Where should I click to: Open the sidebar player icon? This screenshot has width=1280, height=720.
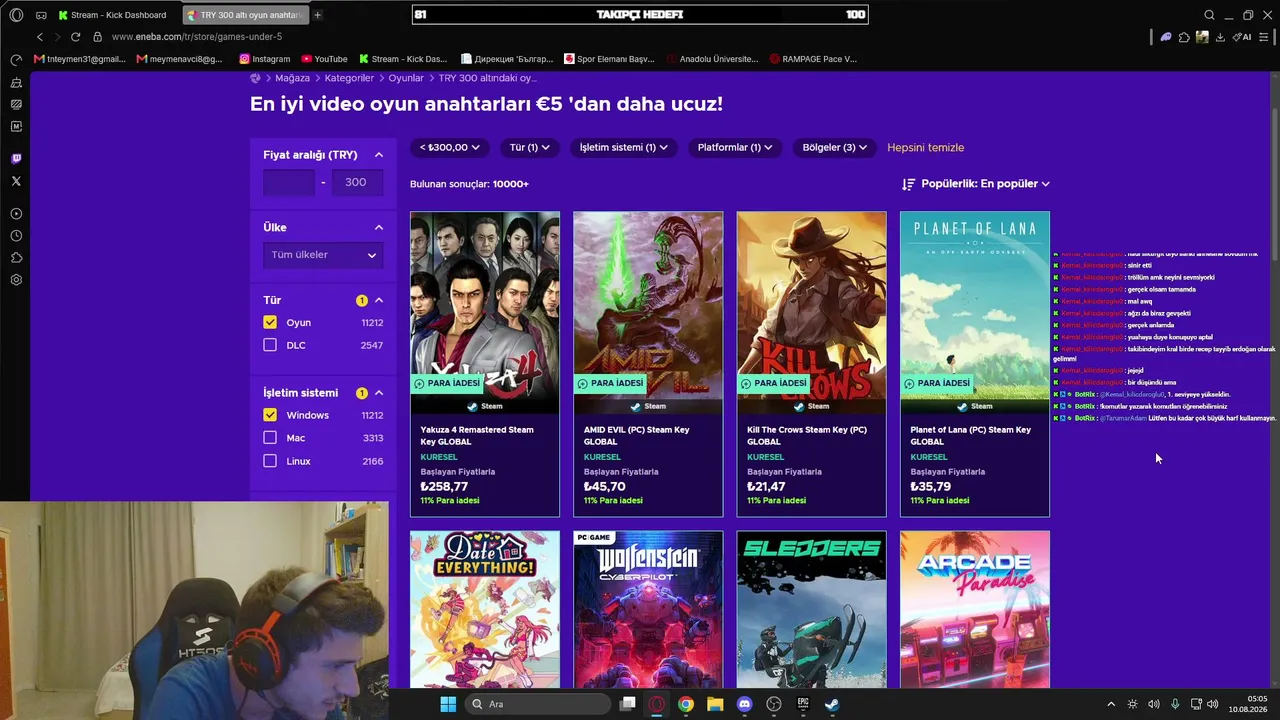point(16,213)
